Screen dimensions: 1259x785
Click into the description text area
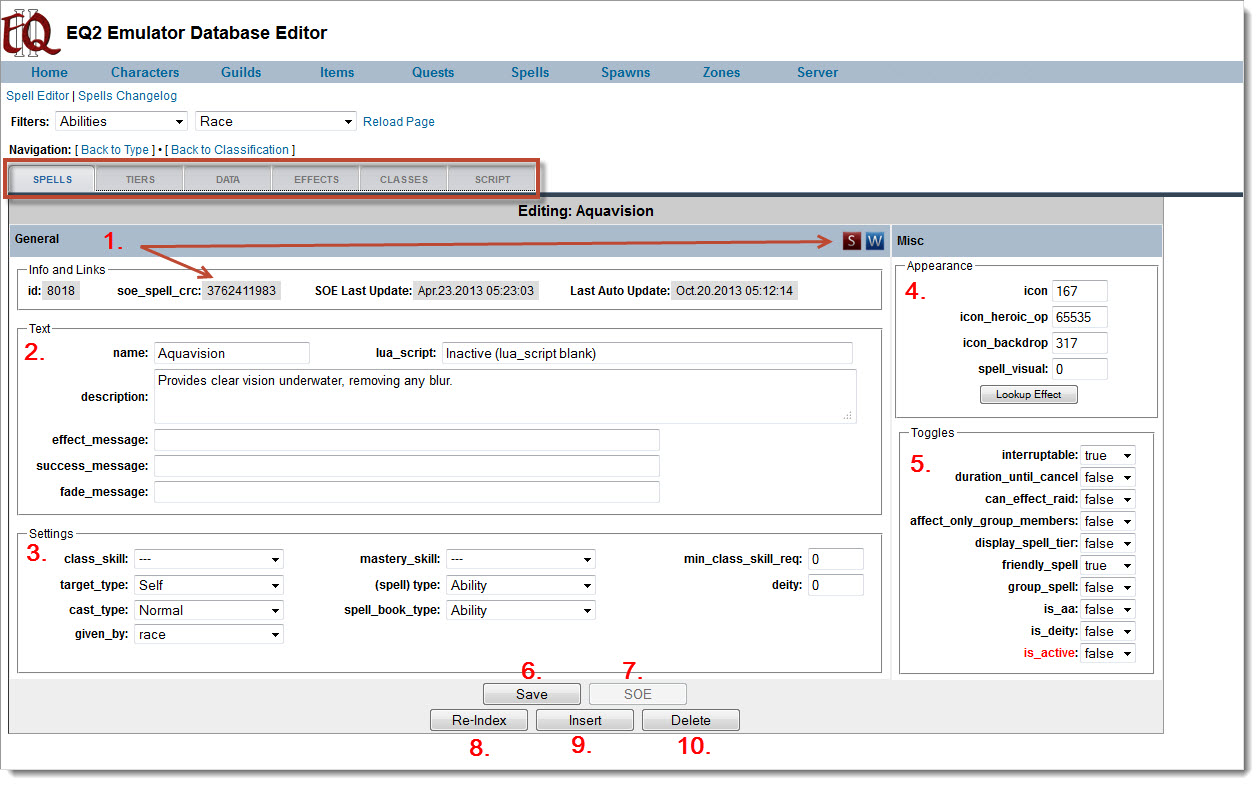coord(505,396)
